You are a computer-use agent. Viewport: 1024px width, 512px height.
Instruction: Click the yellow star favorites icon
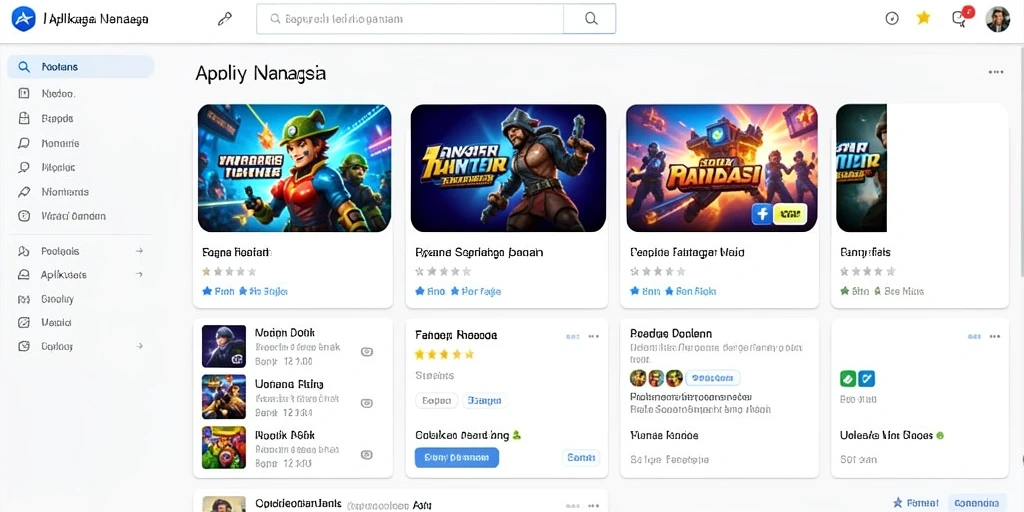tap(923, 18)
